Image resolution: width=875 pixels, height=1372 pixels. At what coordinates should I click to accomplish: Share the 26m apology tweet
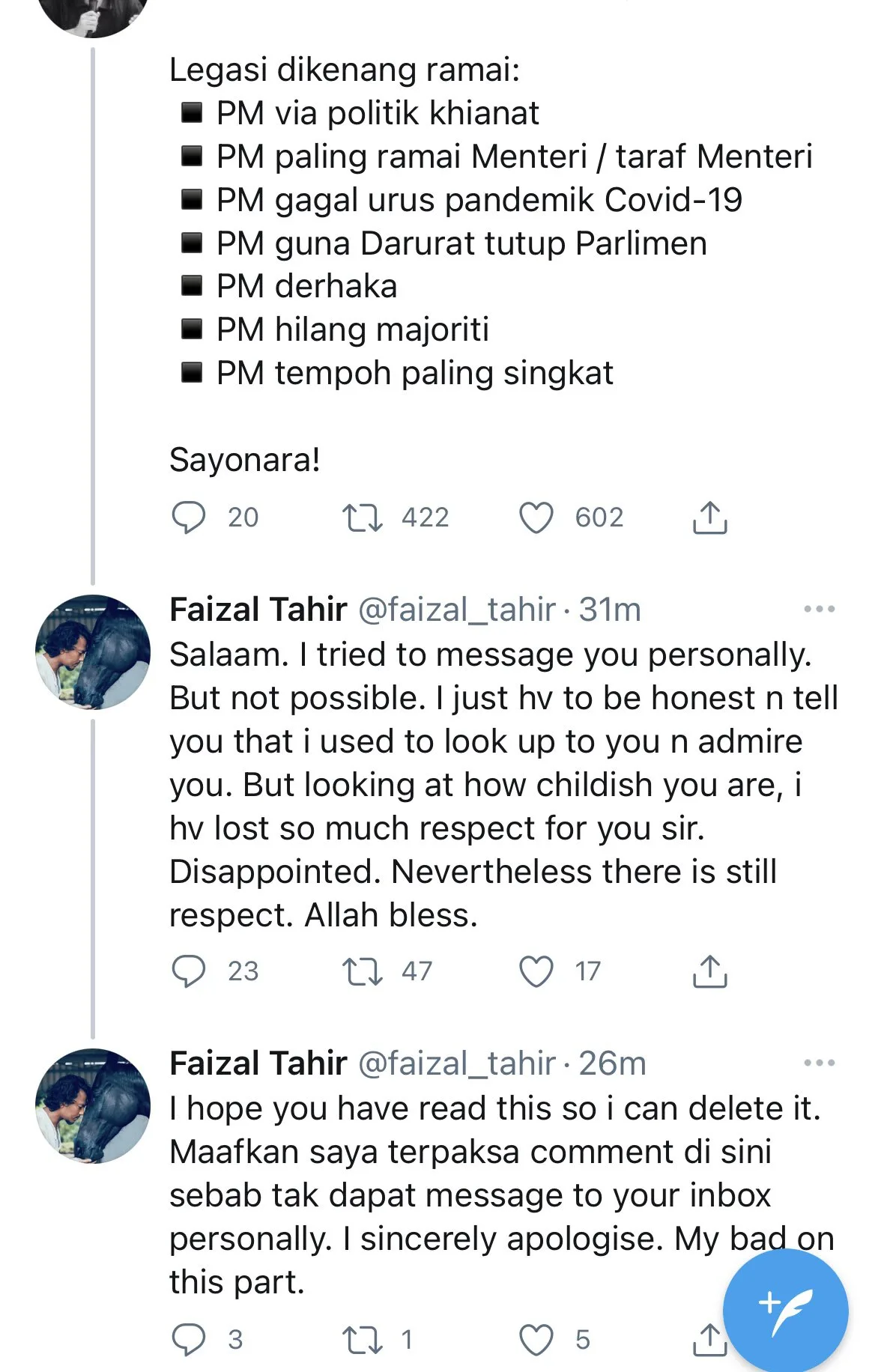click(706, 1340)
